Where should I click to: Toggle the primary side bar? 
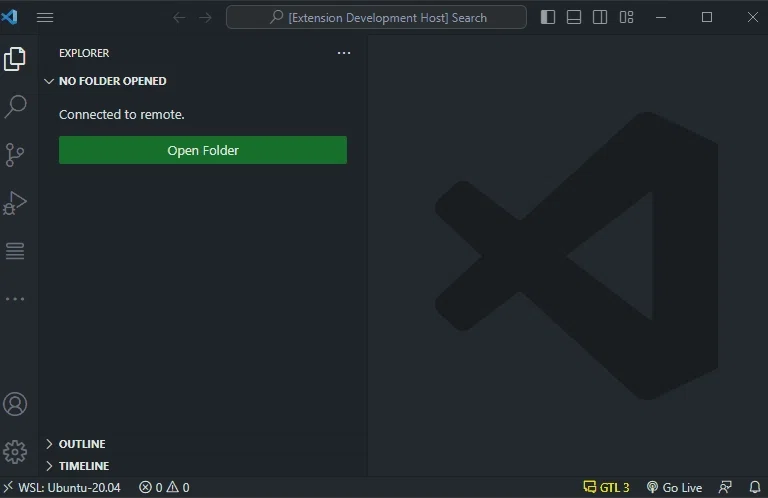click(x=548, y=17)
